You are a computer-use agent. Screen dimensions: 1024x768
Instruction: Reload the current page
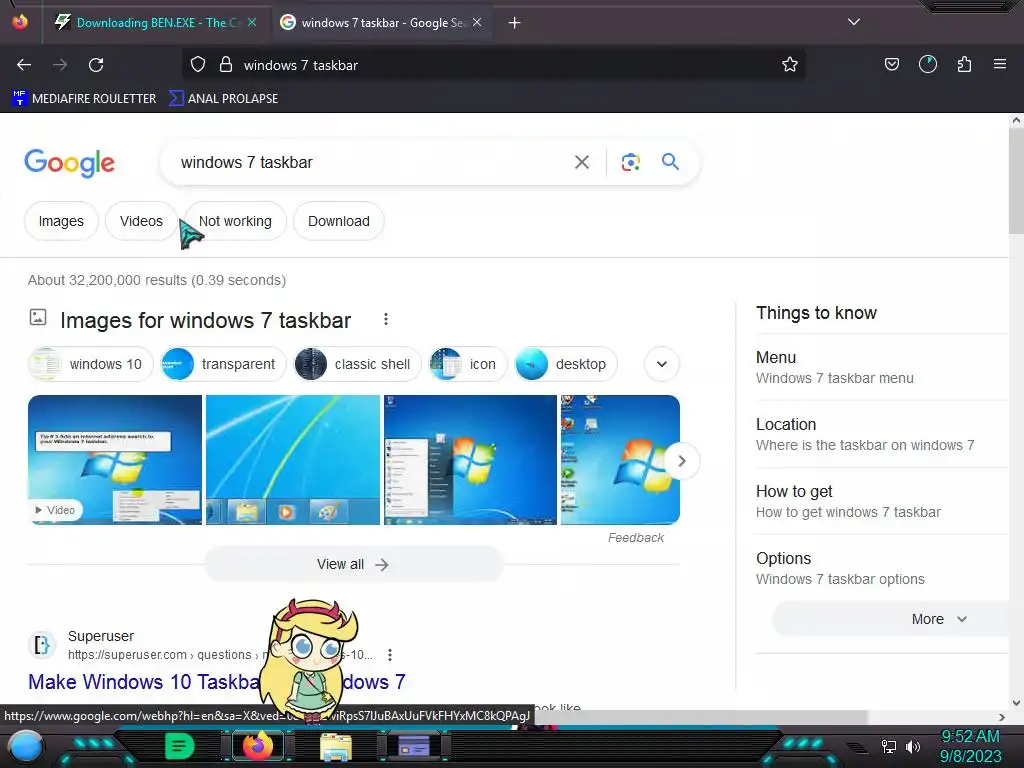point(96,65)
